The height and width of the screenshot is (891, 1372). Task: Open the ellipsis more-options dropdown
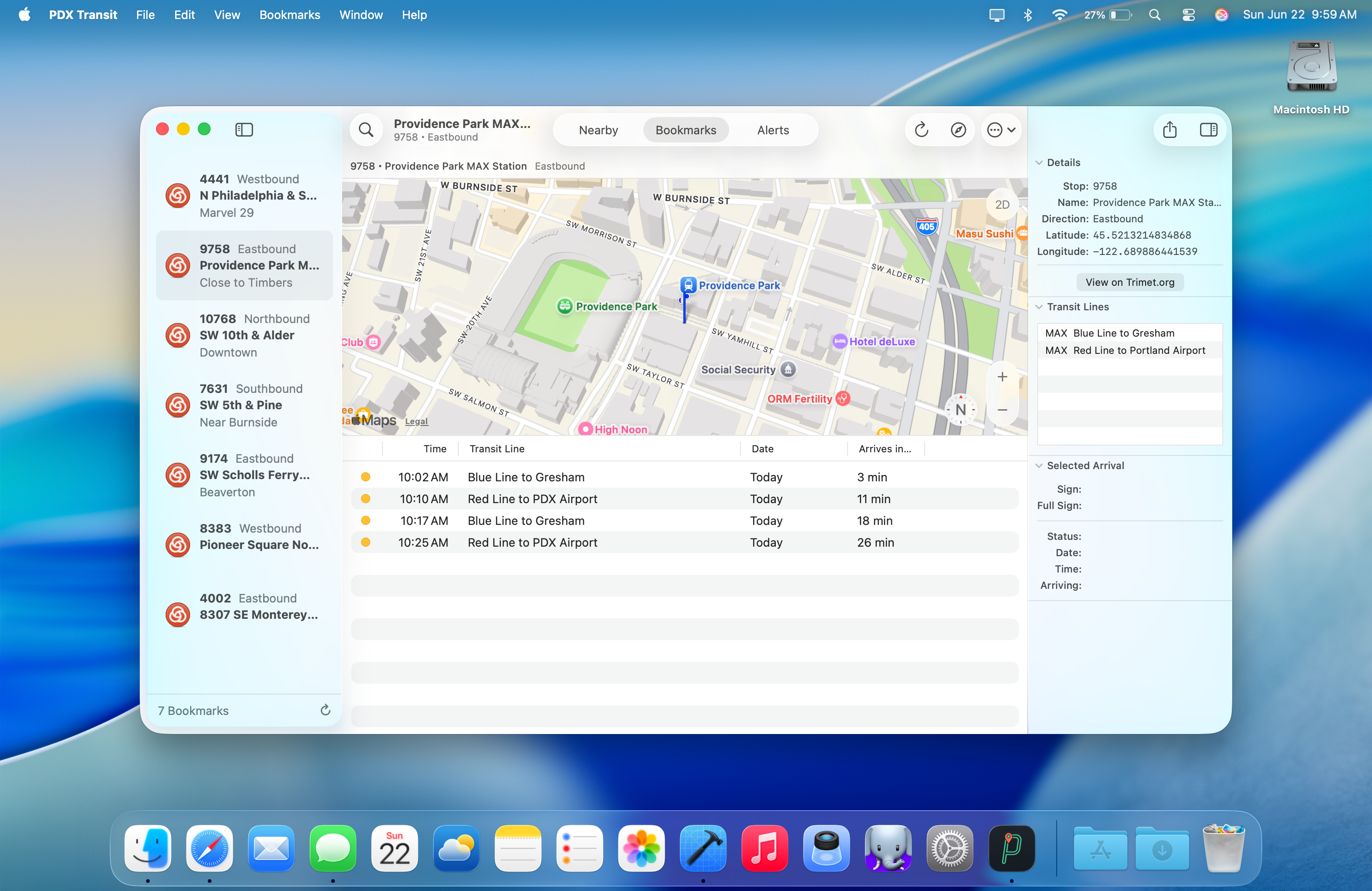point(1001,130)
